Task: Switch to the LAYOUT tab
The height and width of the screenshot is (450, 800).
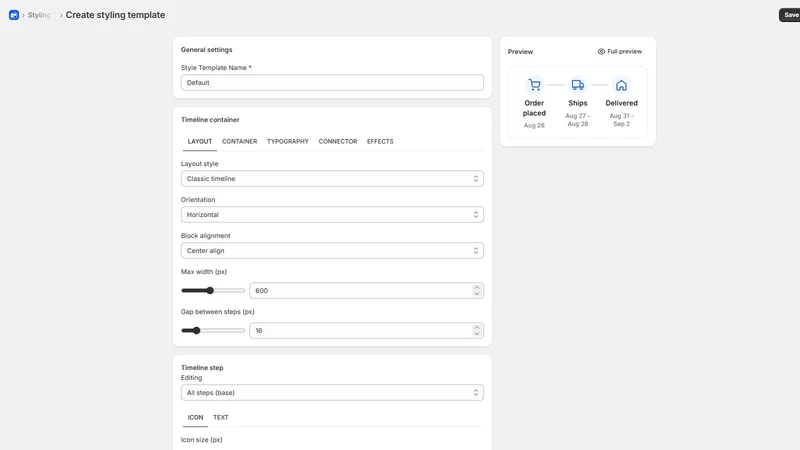Action: tap(199, 141)
